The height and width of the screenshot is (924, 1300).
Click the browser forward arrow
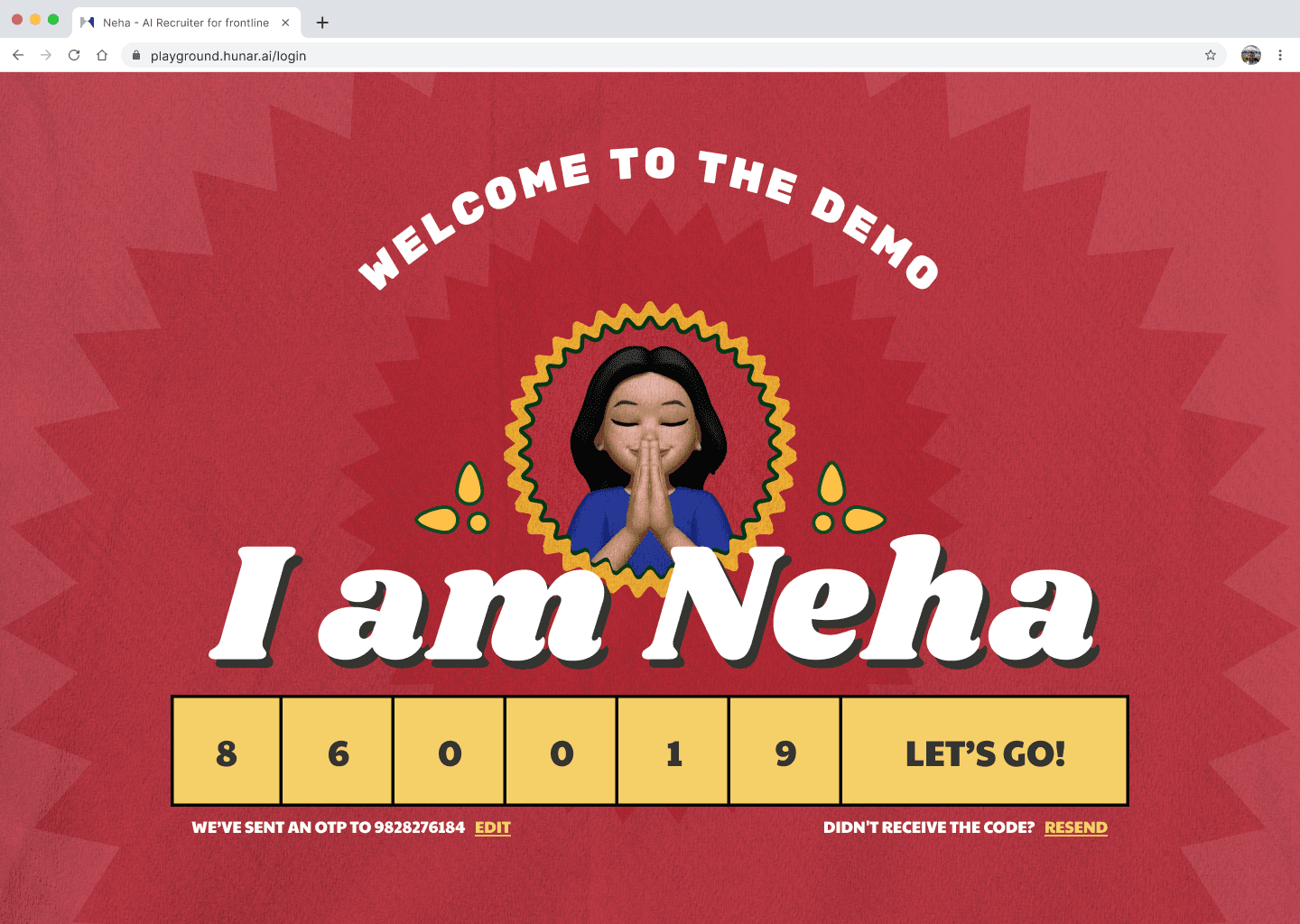(46, 55)
